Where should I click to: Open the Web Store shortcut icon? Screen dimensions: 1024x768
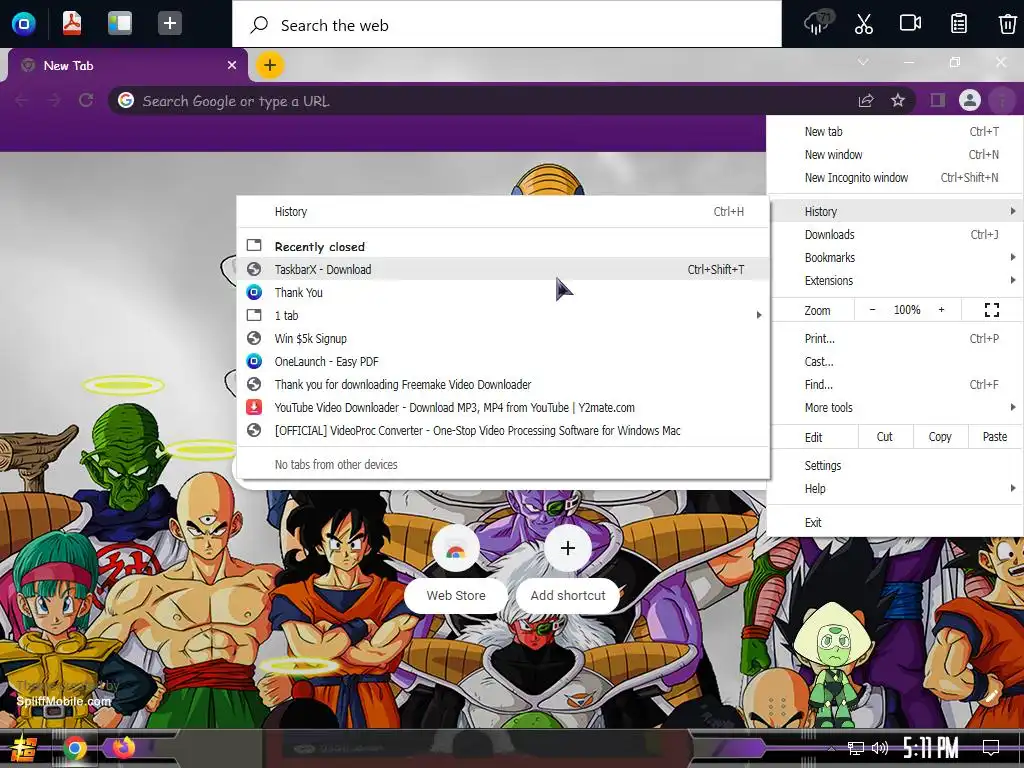pyautogui.click(x=456, y=549)
